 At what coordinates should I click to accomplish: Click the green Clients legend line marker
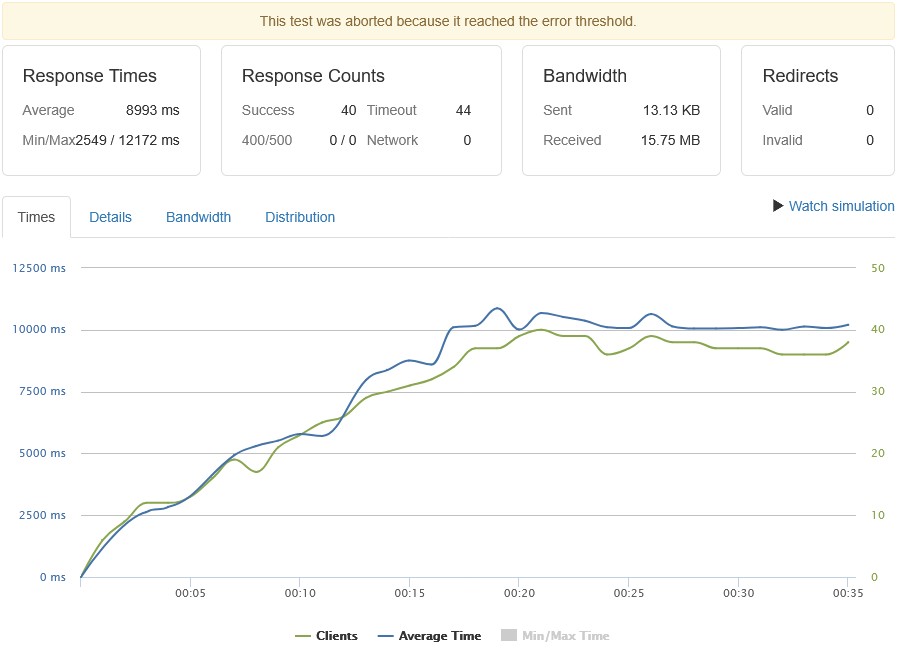click(x=304, y=635)
